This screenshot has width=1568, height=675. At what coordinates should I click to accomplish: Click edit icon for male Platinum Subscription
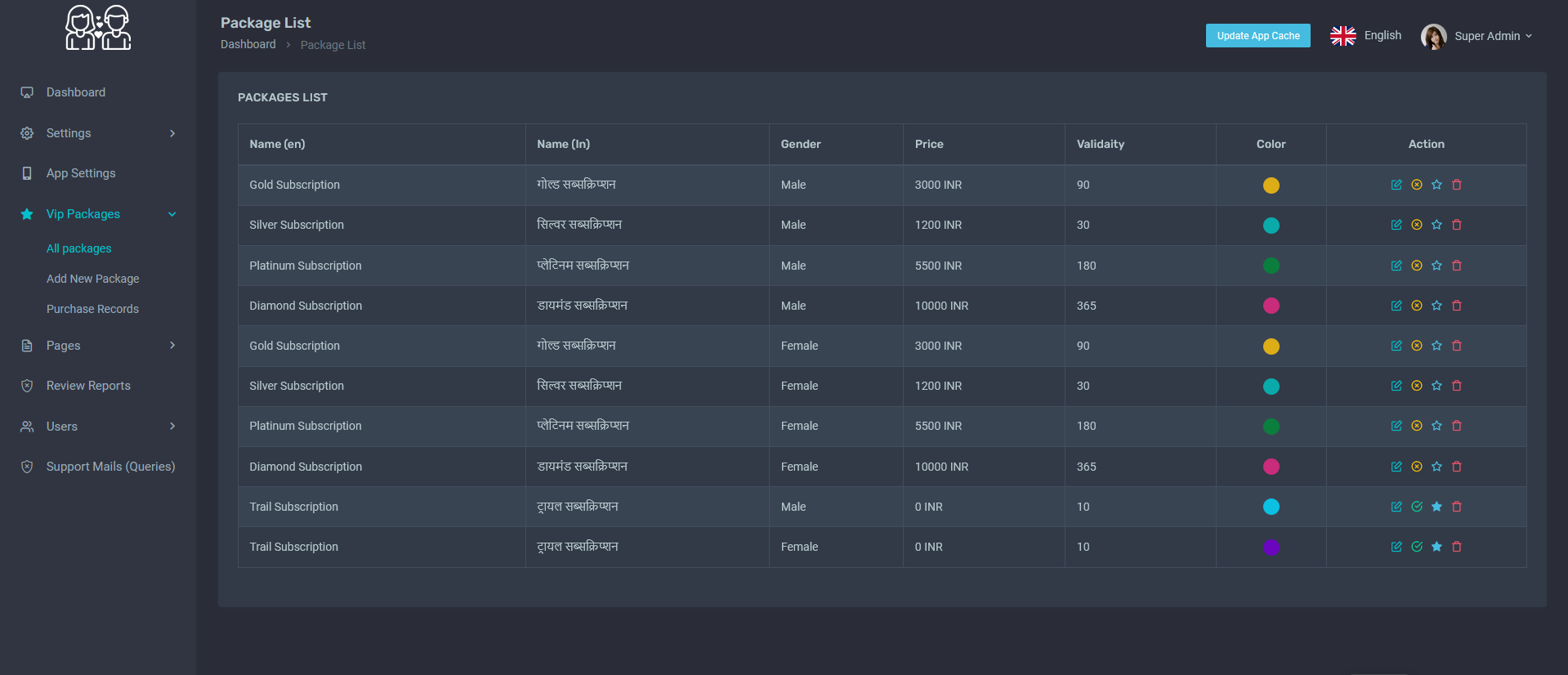pos(1396,266)
